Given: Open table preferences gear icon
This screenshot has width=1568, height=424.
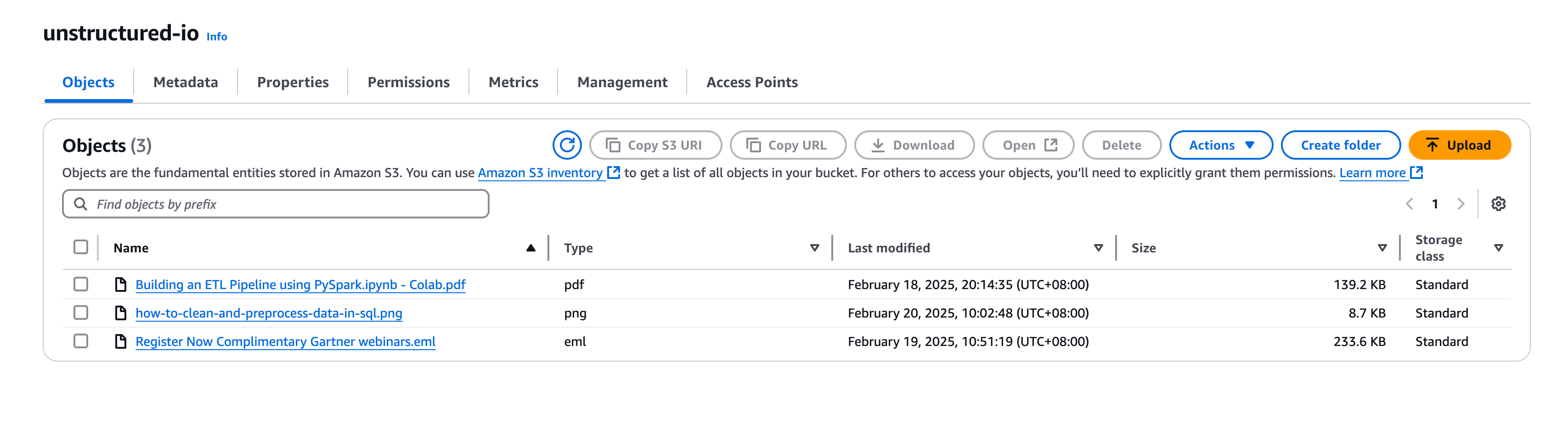Looking at the screenshot, I should (x=1498, y=204).
